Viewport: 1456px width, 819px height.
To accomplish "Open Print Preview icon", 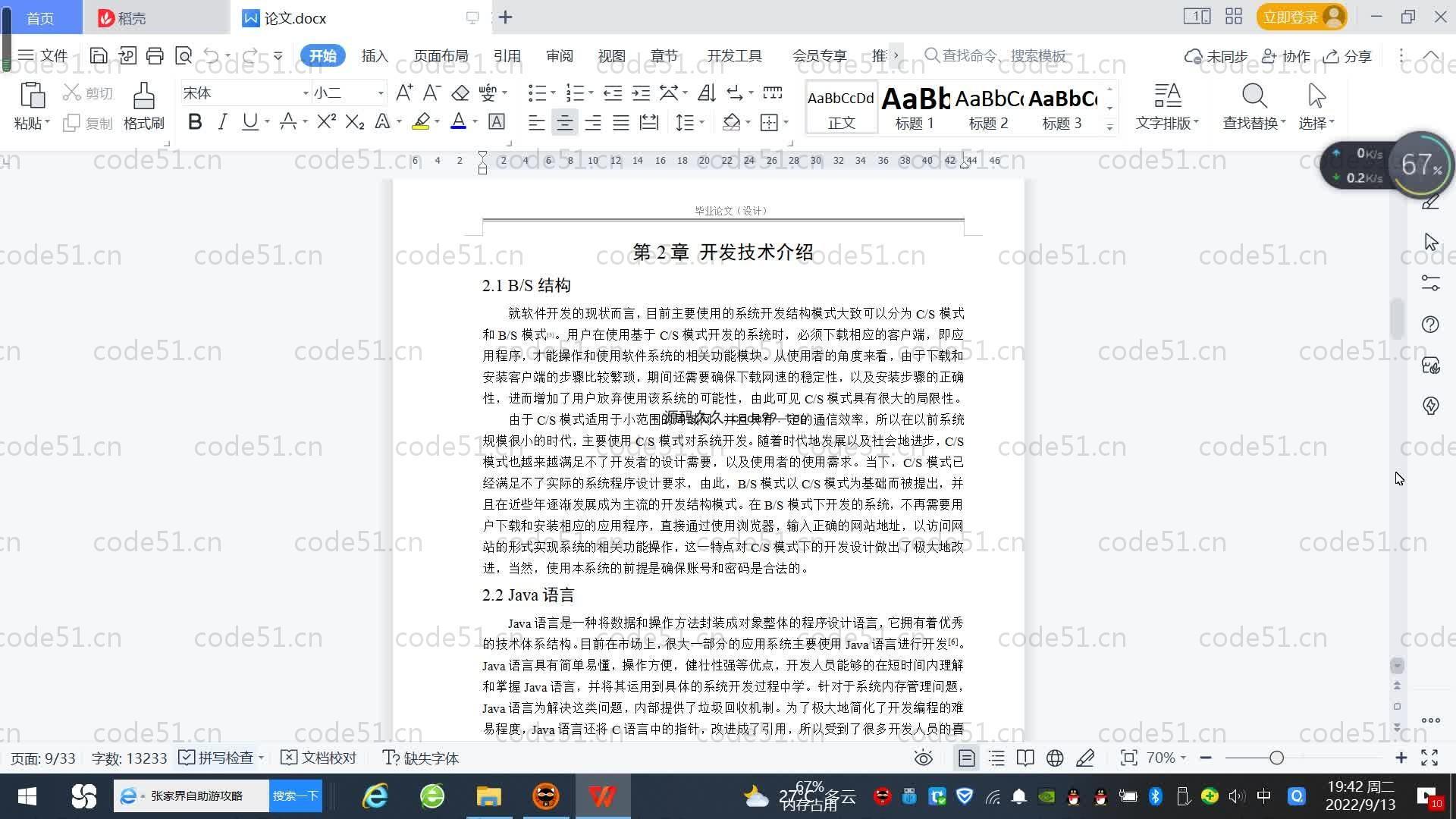I will pyautogui.click(x=183, y=55).
